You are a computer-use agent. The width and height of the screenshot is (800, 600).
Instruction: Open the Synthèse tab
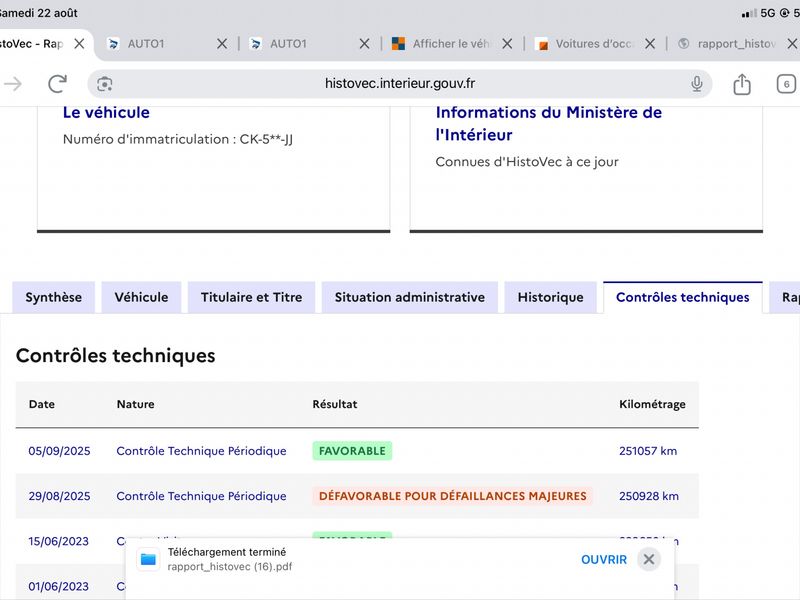click(x=54, y=297)
